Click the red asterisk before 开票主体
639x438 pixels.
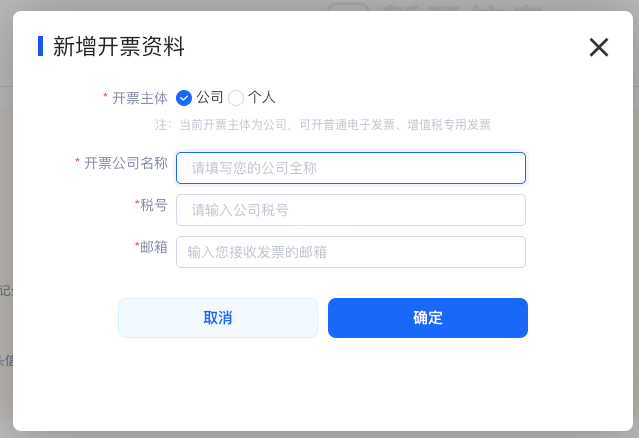pos(106,98)
